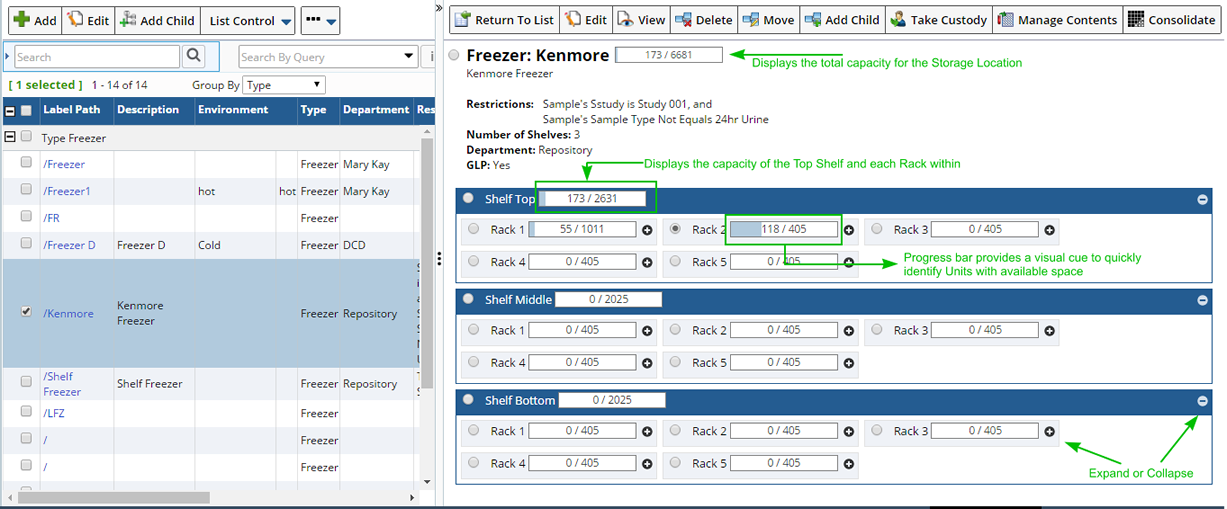Open the /Freezer link

click(x=64, y=164)
